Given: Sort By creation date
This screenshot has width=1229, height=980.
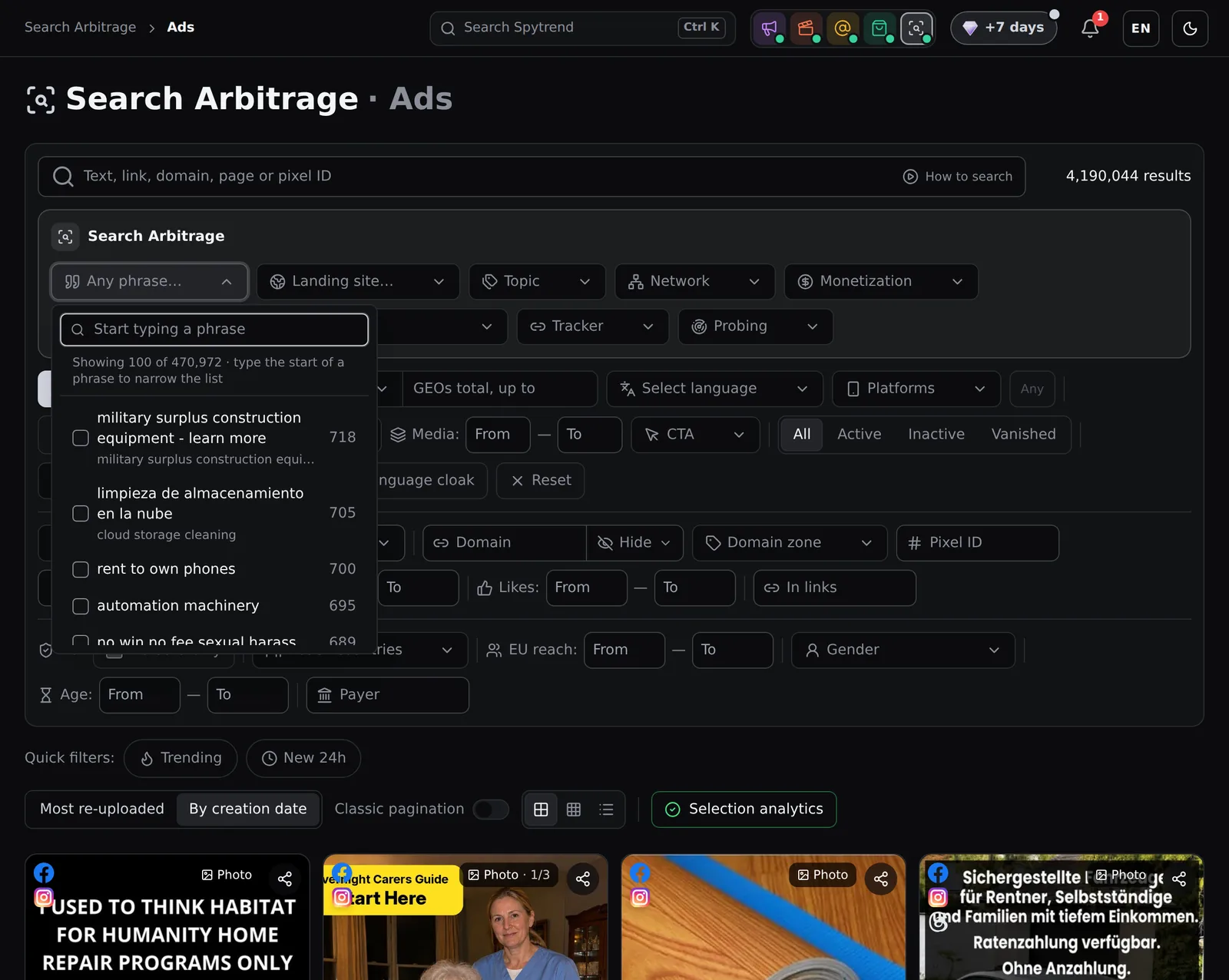Looking at the screenshot, I should coord(248,809).
